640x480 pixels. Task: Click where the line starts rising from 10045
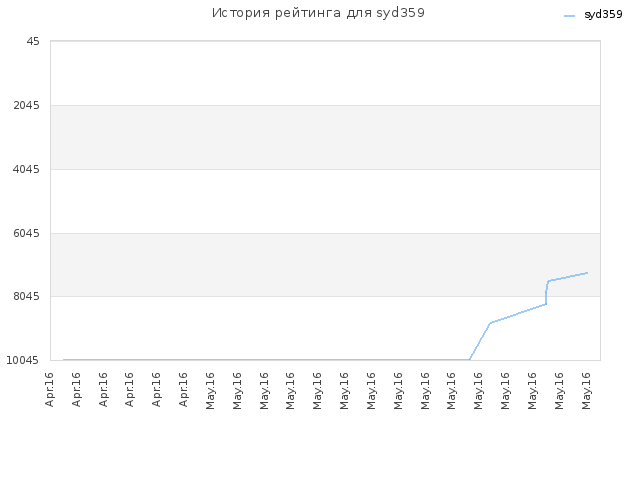point(469,360)
